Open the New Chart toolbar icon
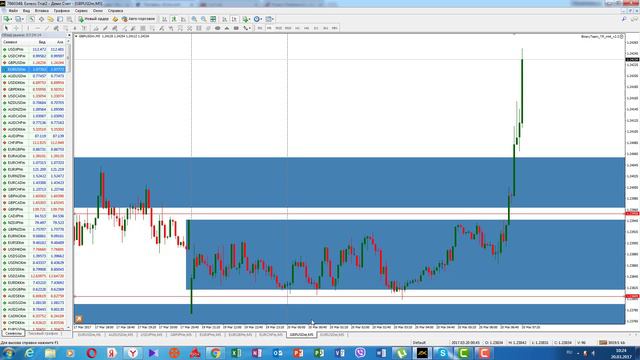Screen dimensions: 640x360 point(7,19)
